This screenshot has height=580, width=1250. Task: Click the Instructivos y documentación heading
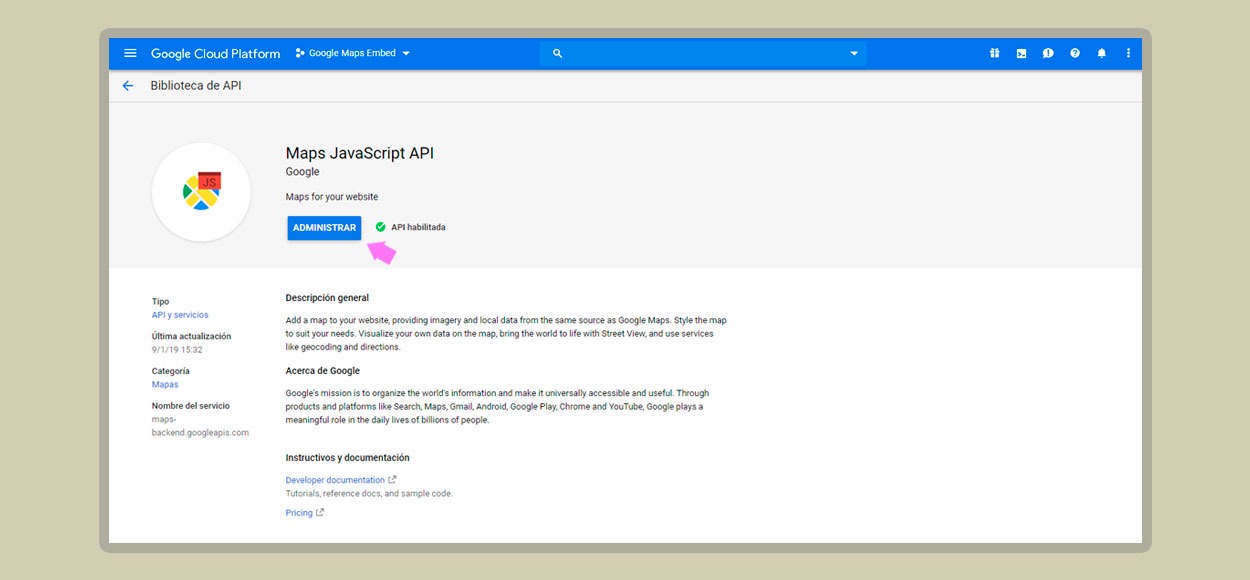click(347, 458)
